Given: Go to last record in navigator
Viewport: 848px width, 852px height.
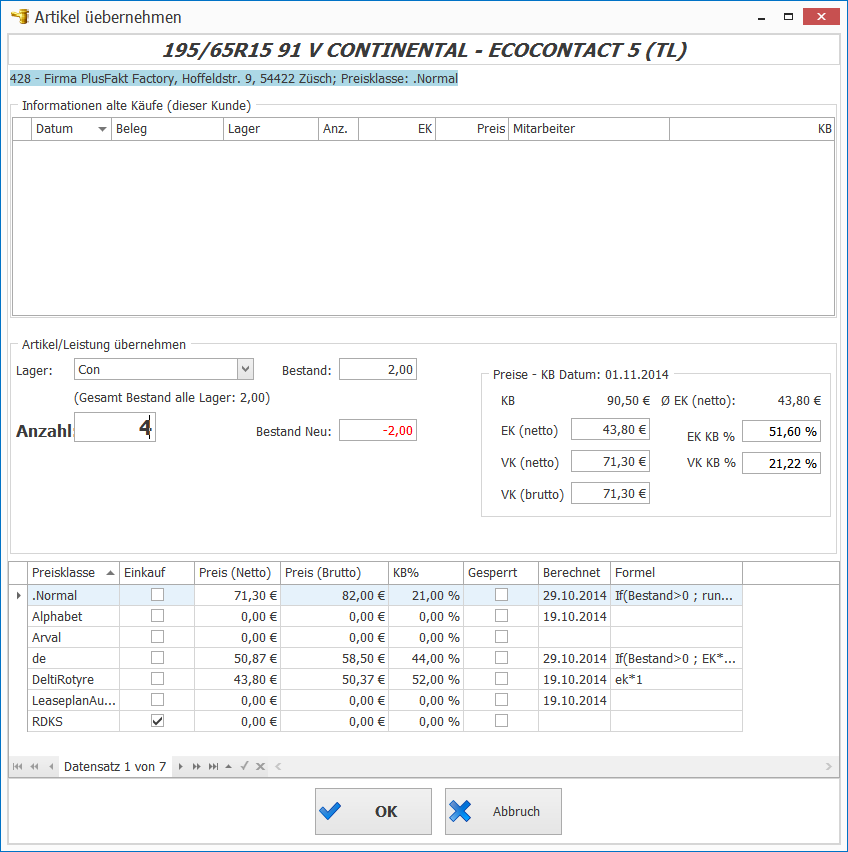Looking at the screenshot, I should 213,766.
